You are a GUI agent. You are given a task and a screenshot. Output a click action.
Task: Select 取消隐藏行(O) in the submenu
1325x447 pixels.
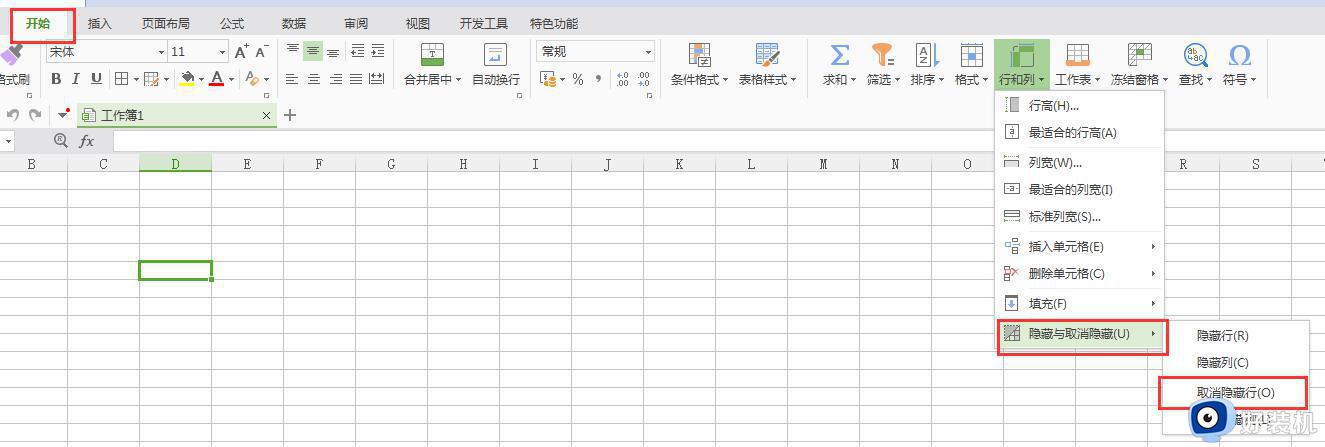click(1236, 393)
